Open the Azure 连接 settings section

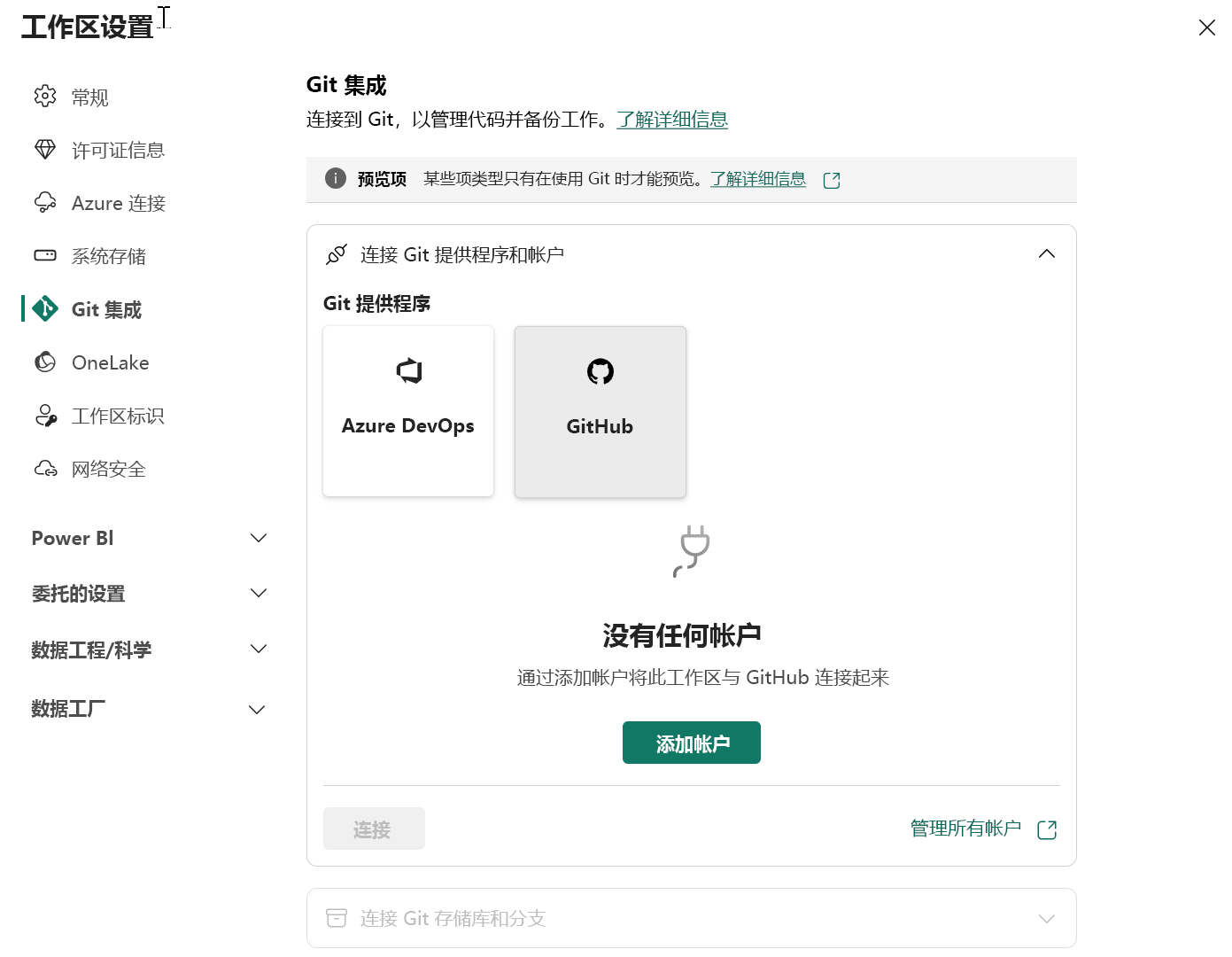tap(118, 203)
